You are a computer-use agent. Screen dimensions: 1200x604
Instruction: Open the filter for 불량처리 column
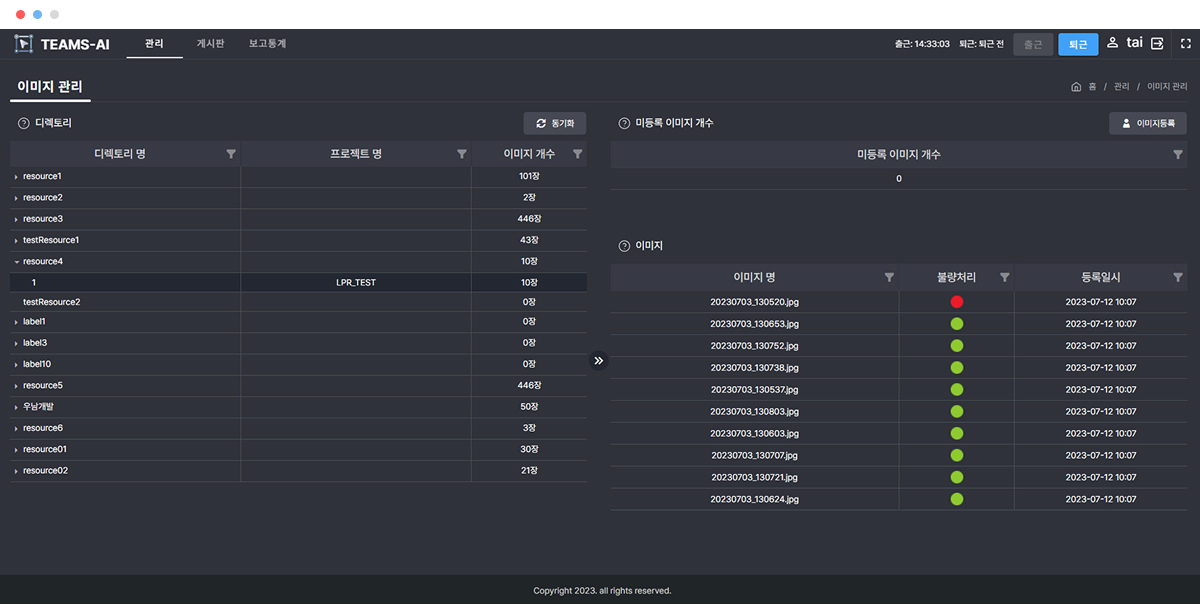click(1004, 277)
